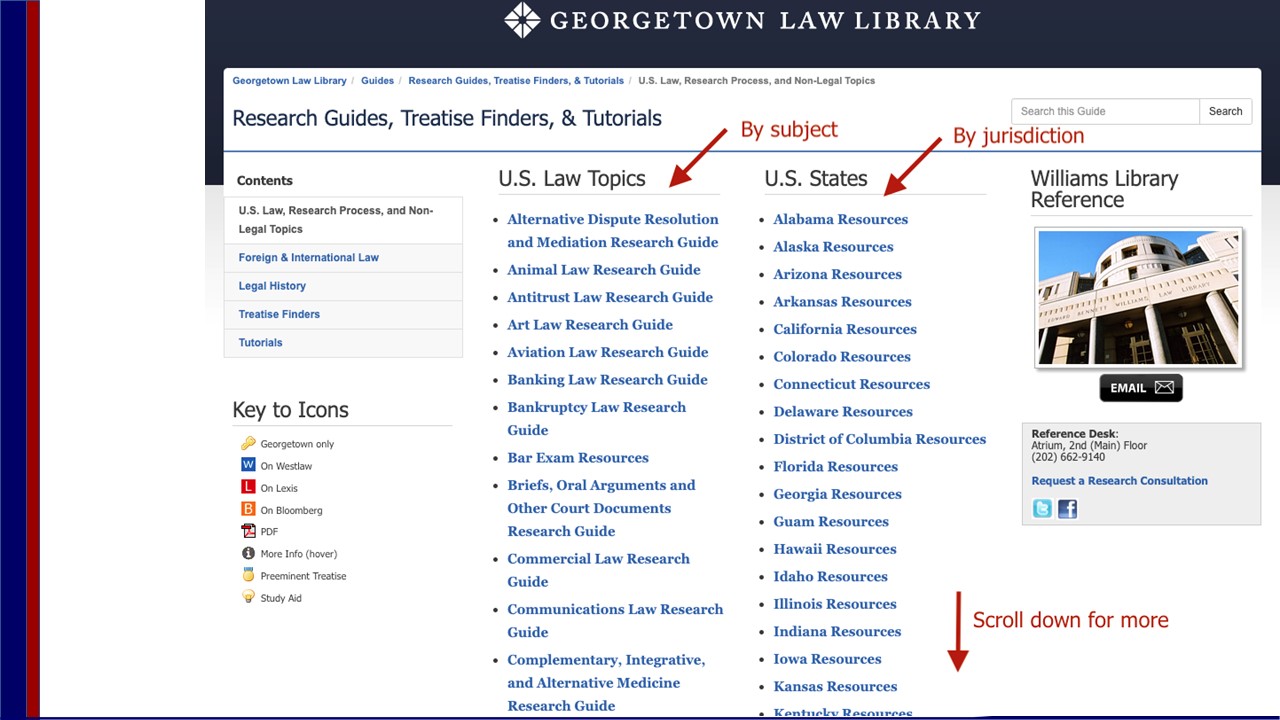Screen dimensions: 1280x720
Task: Open the Williams Library building photo
Action: click(x=1139, y=298)
